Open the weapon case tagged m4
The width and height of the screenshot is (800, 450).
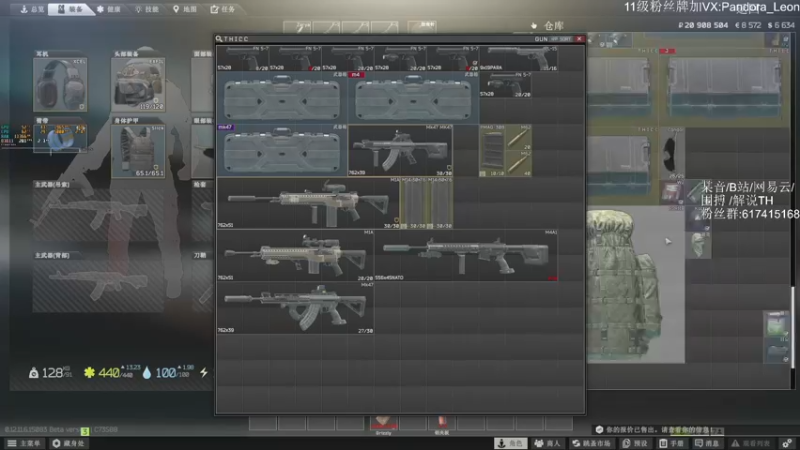click(x=413, y=97)
